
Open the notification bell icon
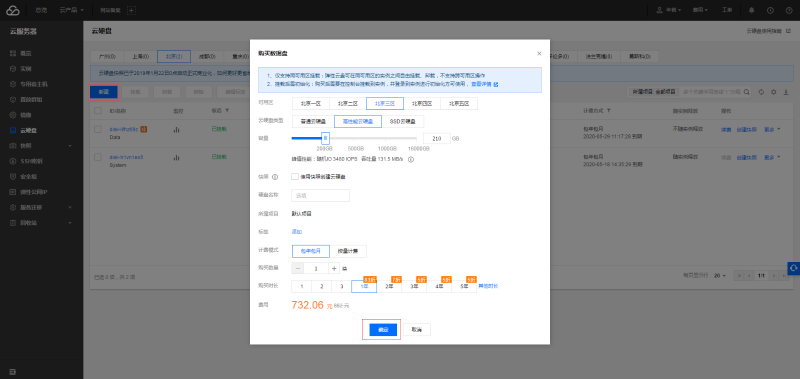point(751,10)
